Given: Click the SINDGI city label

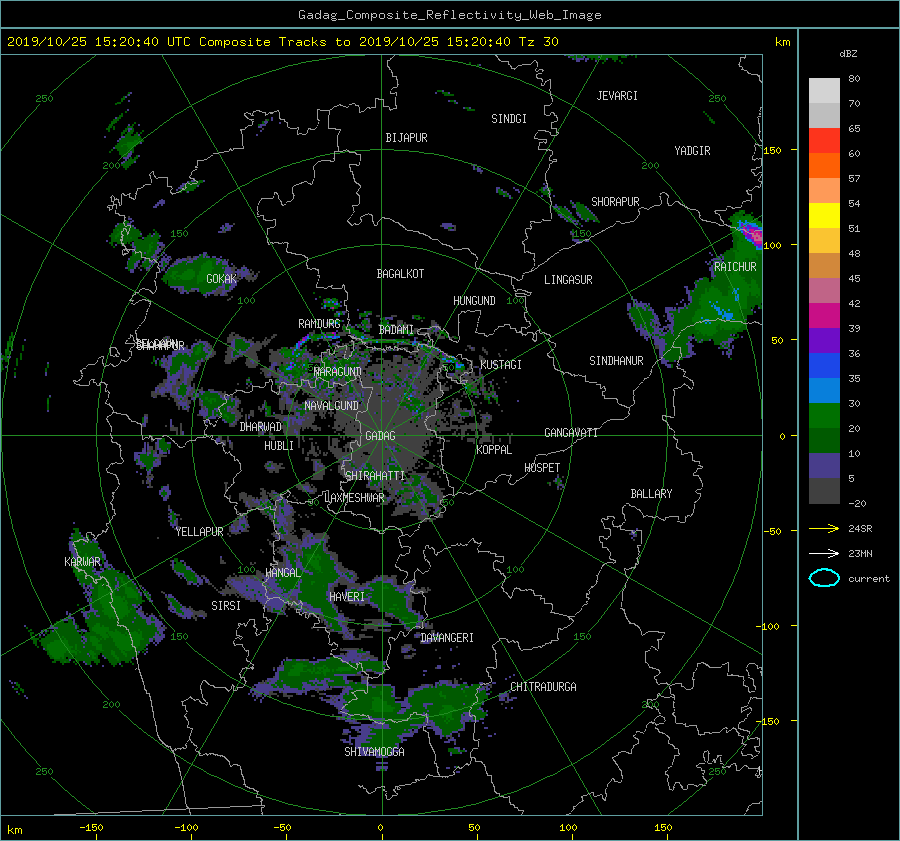Looking at the screenshot, I should pos(509,119).
